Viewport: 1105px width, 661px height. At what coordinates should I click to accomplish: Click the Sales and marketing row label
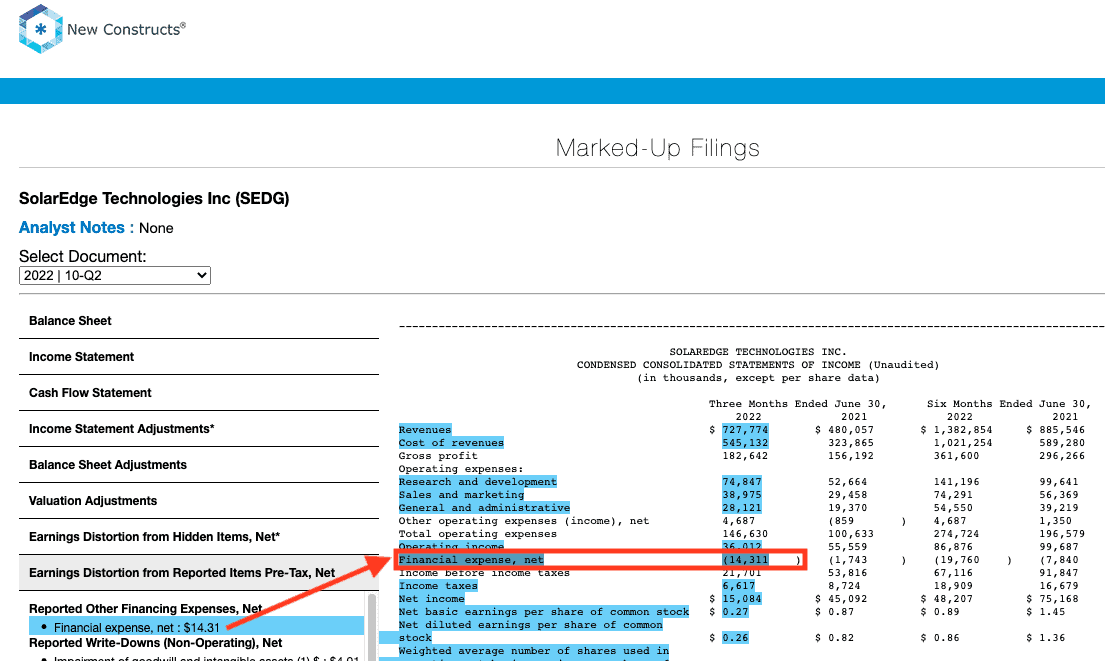[461, 495]
